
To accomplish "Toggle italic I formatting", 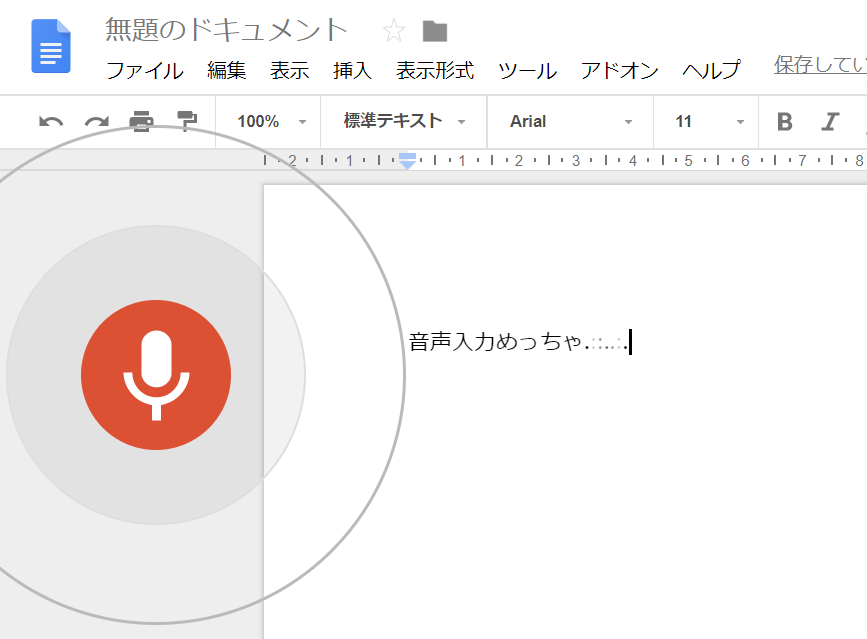I will (830, 122).
